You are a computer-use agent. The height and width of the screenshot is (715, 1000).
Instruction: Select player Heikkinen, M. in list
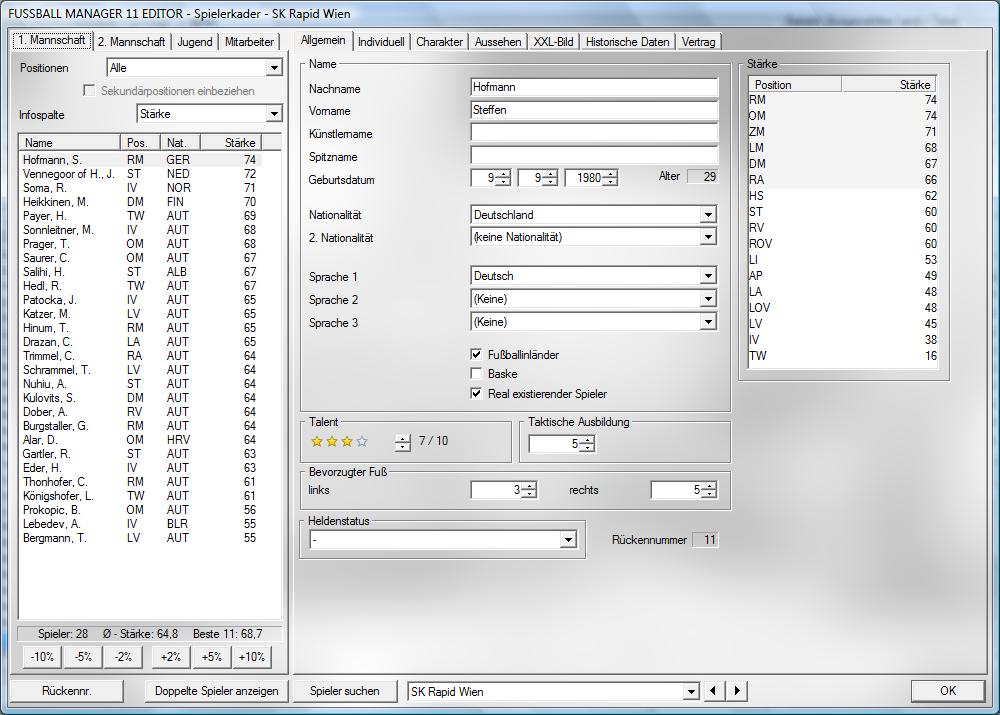140,202
